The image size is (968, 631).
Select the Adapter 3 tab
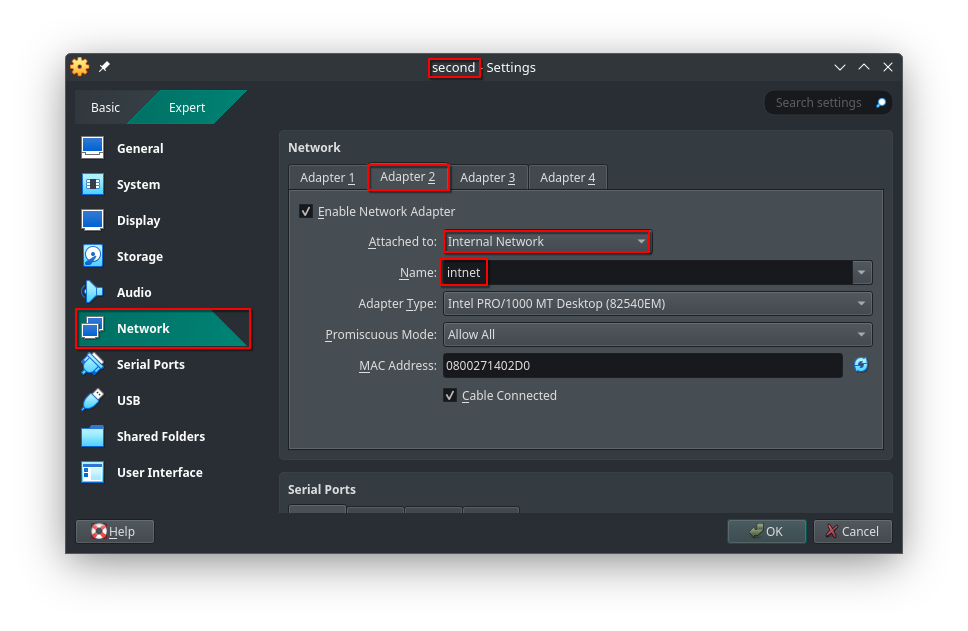pos(487,178)
